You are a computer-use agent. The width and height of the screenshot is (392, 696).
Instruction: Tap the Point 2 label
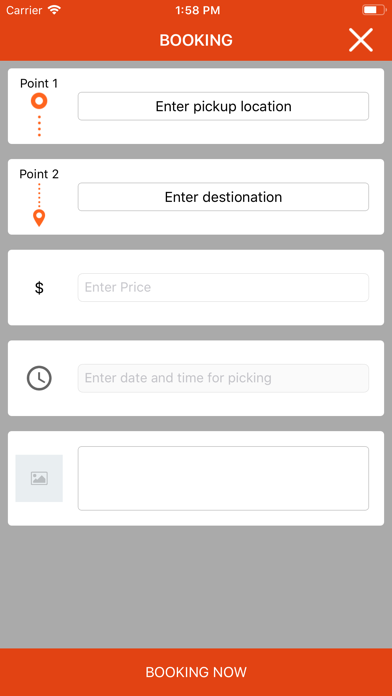[x=39, y=174]
